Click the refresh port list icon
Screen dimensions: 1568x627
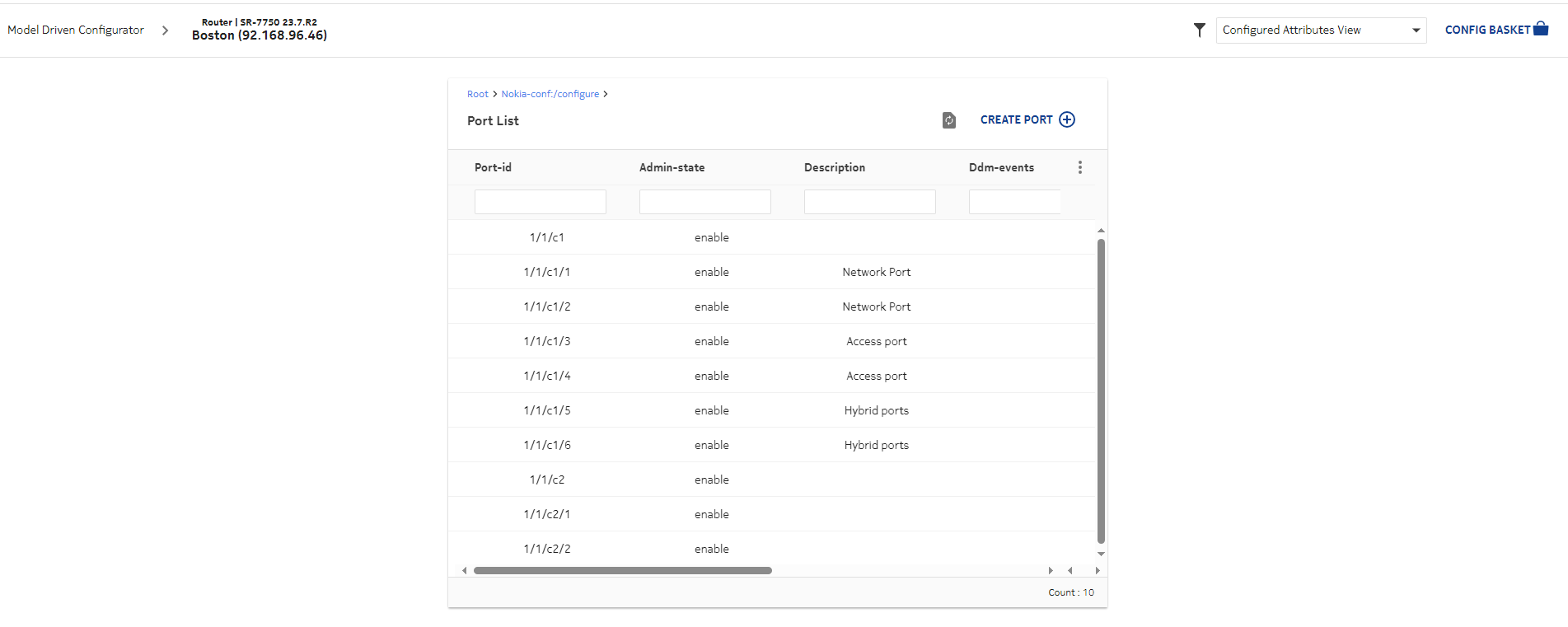pos(948,120)
